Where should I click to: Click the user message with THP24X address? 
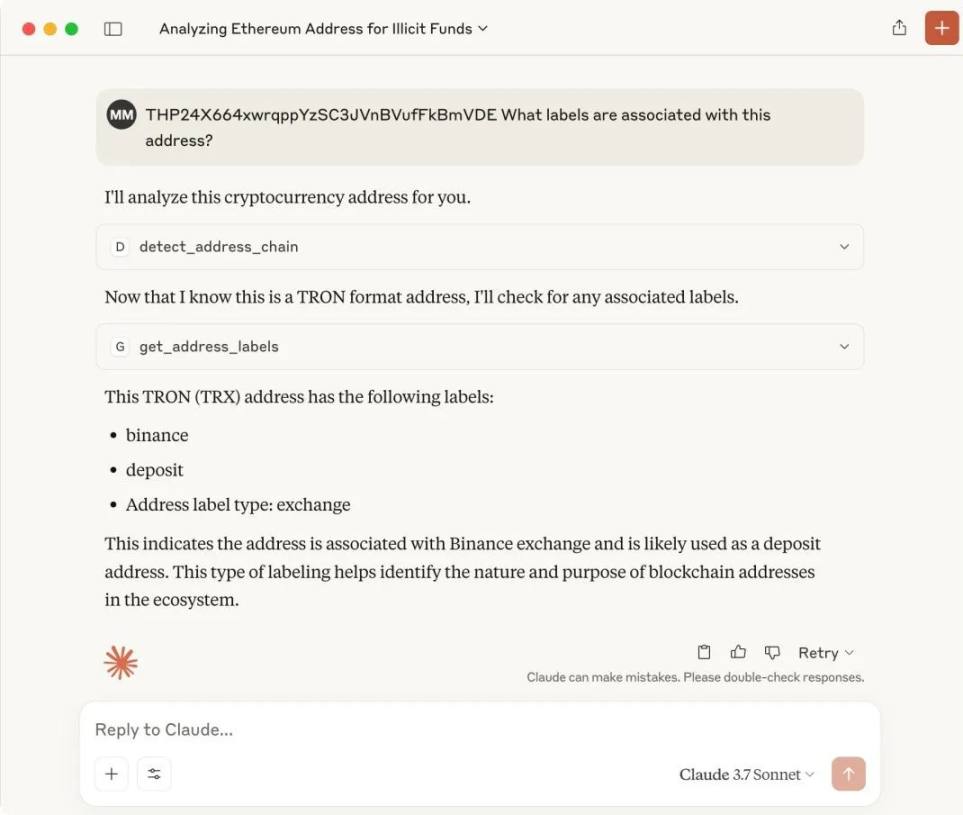480,127
